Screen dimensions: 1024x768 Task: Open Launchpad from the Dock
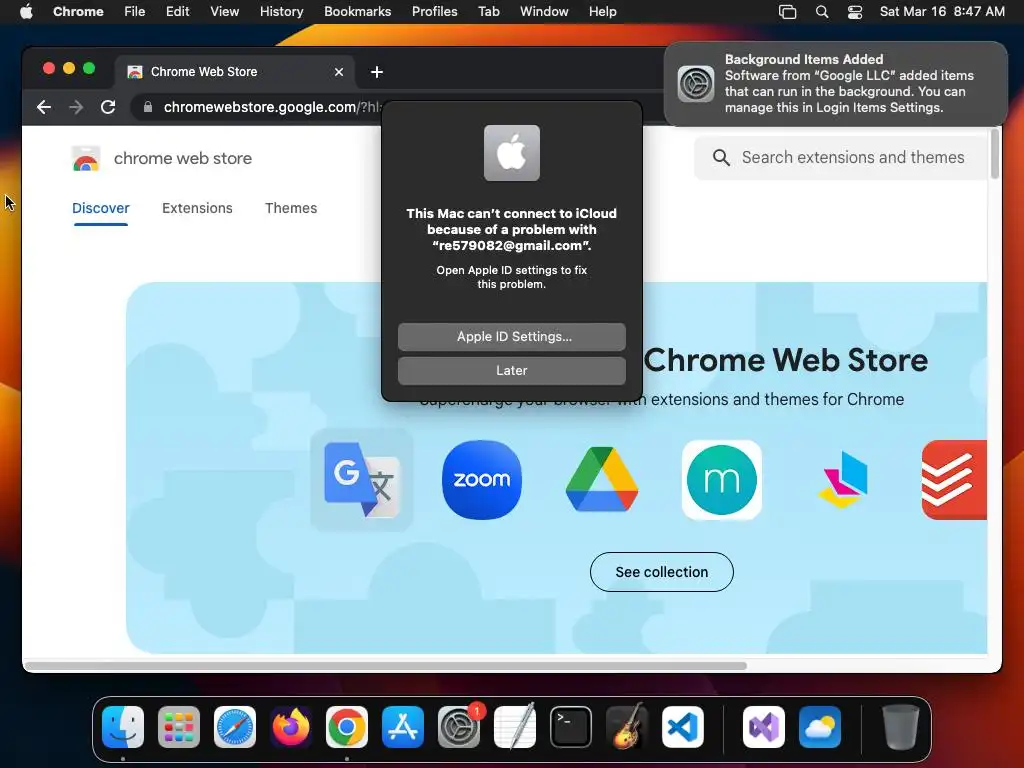[x=179, y=727]
